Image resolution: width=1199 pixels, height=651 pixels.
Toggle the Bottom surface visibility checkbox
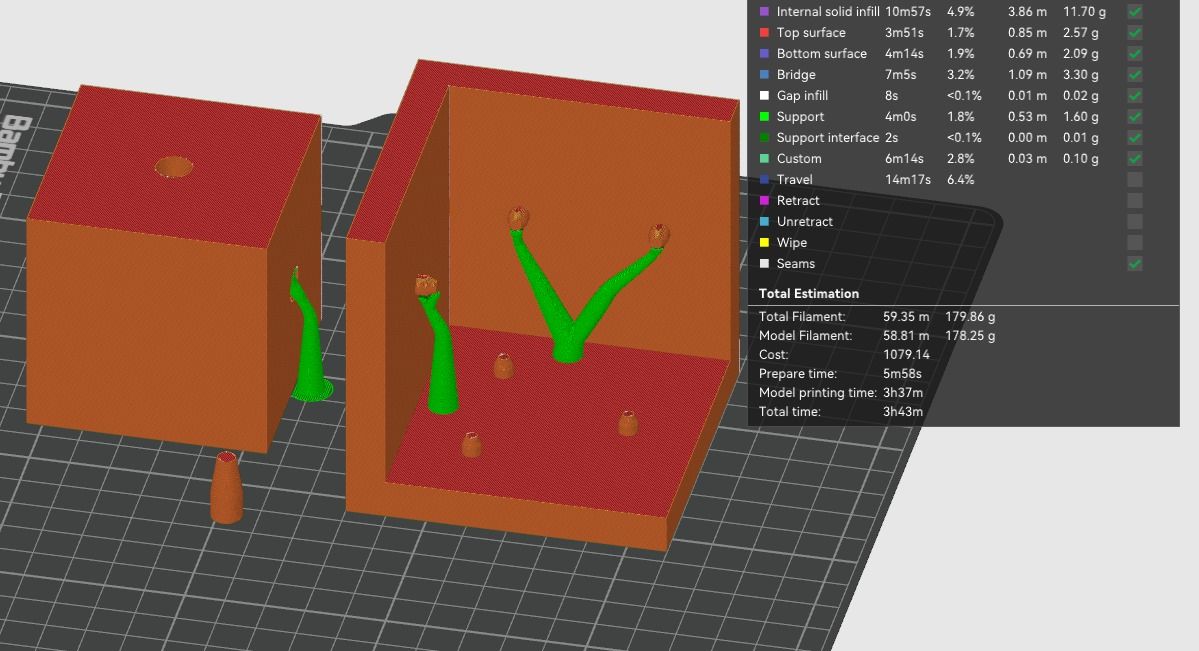pyautogui.click(x=1135, y=54)
